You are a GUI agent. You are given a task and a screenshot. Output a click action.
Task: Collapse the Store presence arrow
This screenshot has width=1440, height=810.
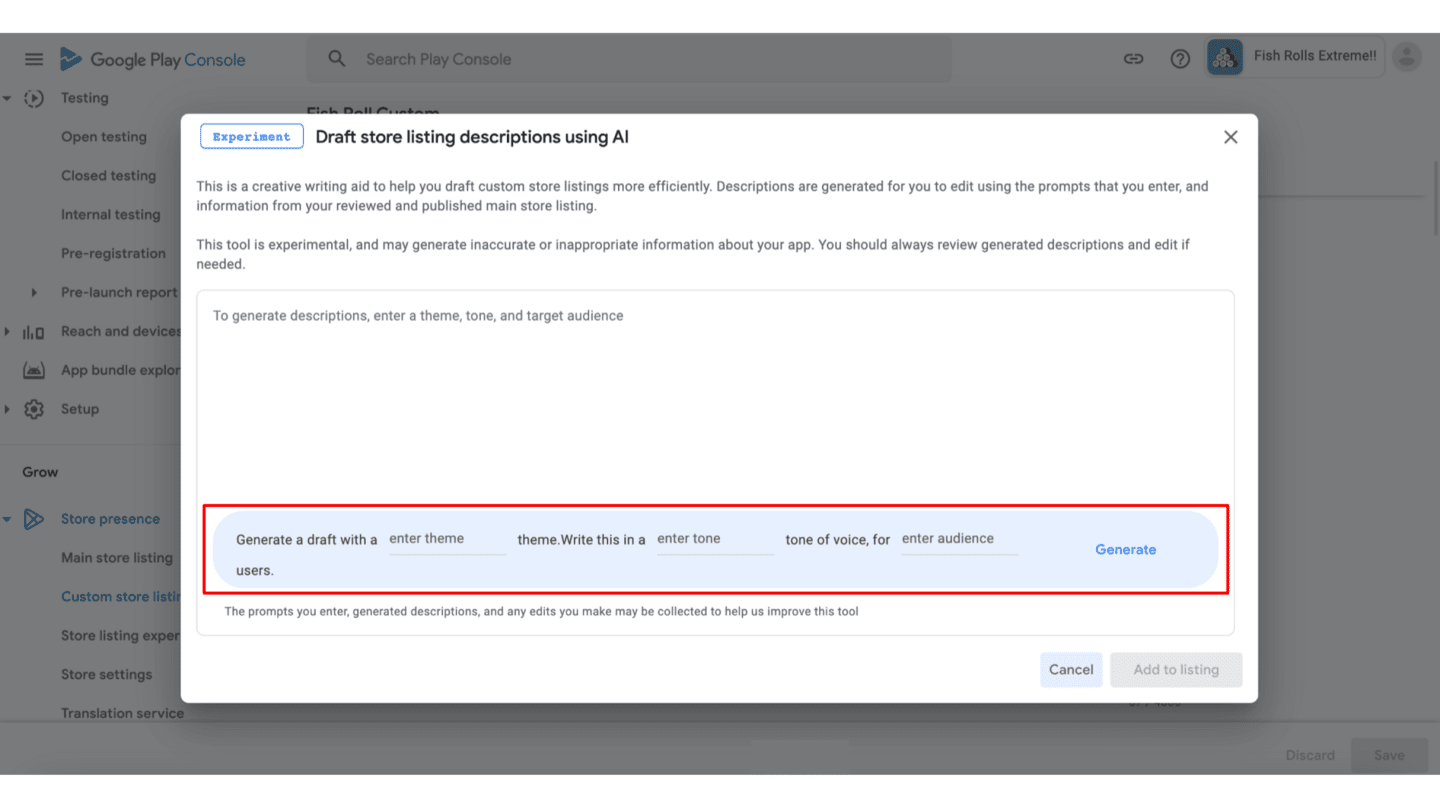click(7, 519)
